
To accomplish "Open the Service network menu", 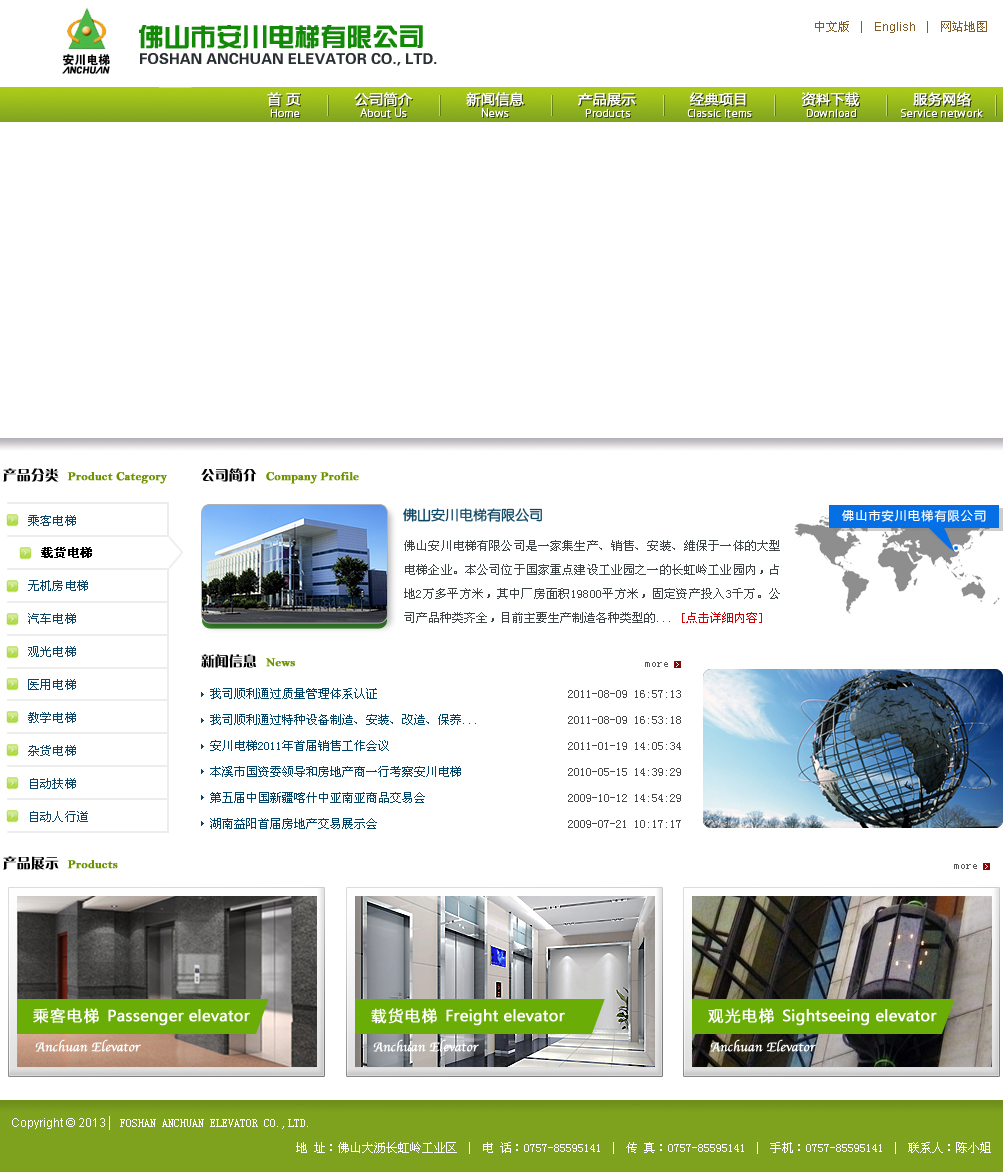I will coord(941,105).
